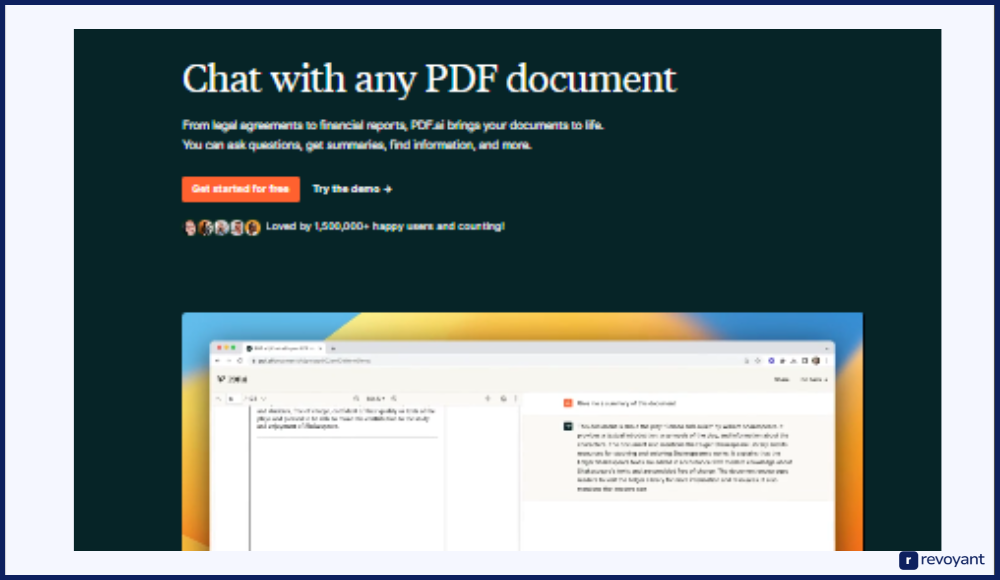The width and height of the screenshot is (1000, 580).
Task: Click Share in the demo app header
Action: [x=781, y=380]
